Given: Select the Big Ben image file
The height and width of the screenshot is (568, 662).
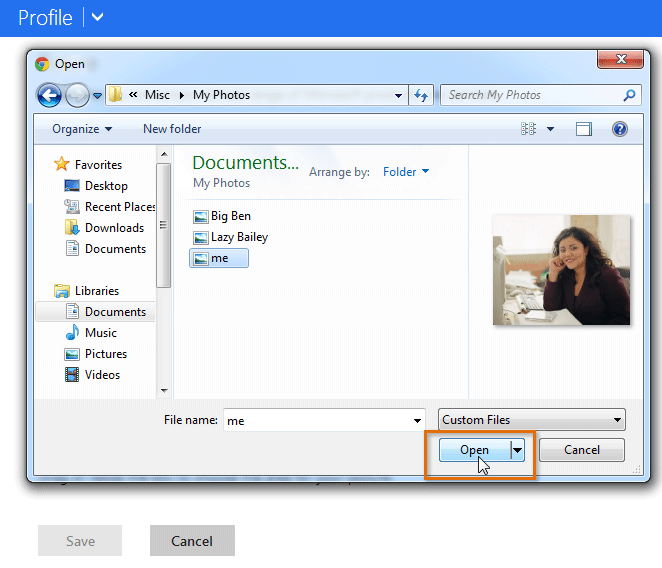Looking at the screenshot, I should tap(222, 216).
